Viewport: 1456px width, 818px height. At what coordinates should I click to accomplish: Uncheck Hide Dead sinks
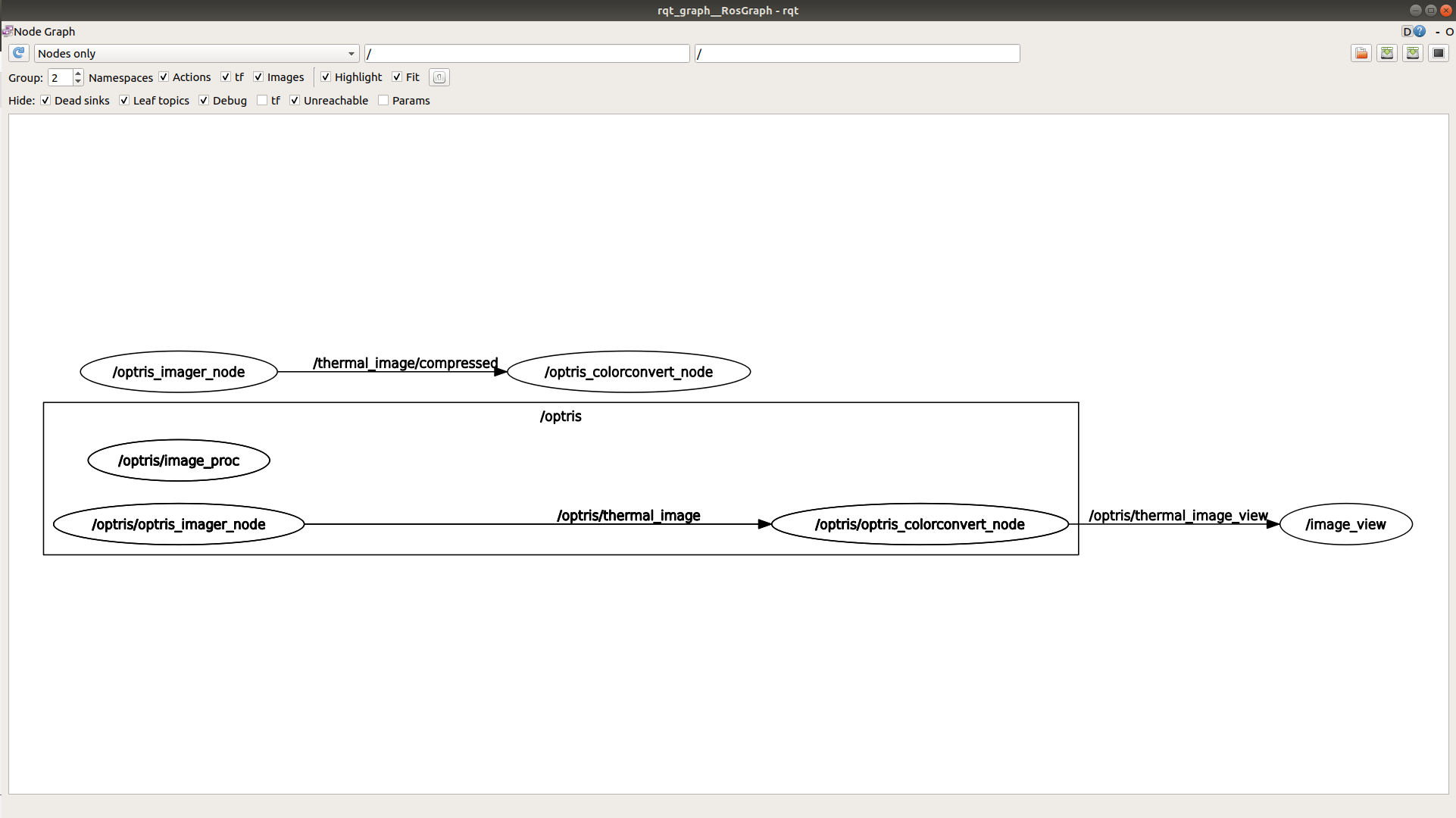point(45,101)
